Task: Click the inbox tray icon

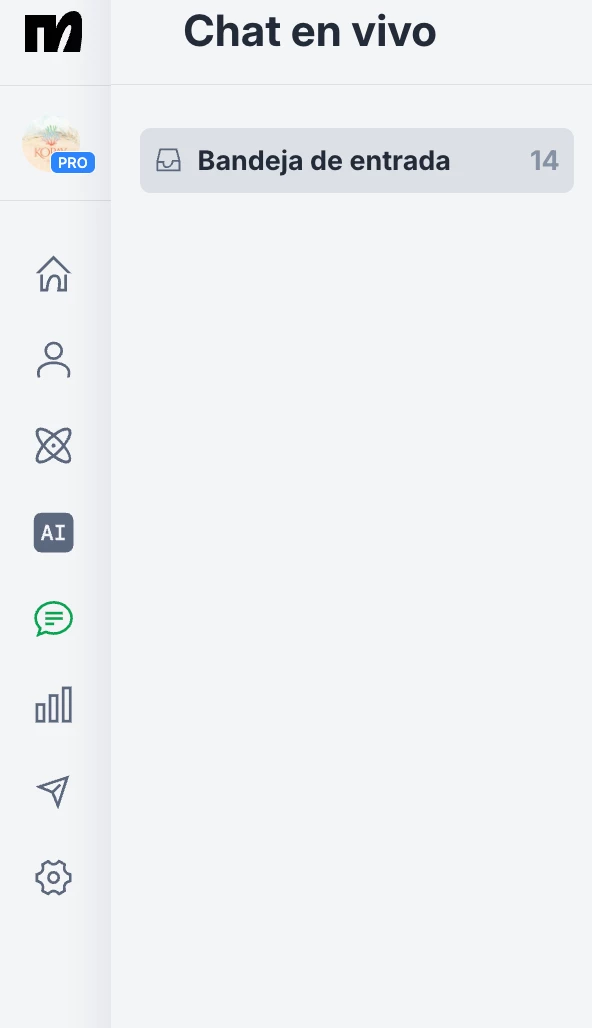Action: 168,161
